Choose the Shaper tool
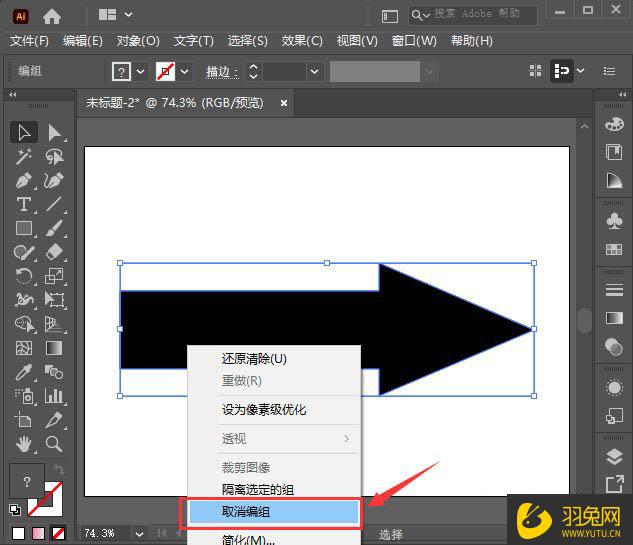The width and height of the screenshot is (633, 545). pyautogui.click(x=24, y=252)
